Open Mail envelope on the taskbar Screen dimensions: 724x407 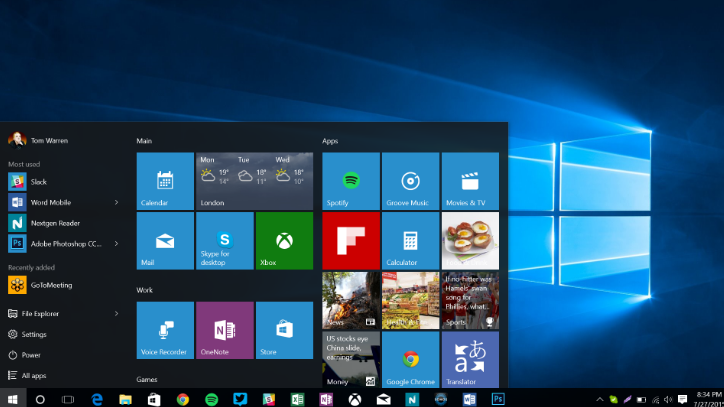pyautogui.click(x=383, y=399)
